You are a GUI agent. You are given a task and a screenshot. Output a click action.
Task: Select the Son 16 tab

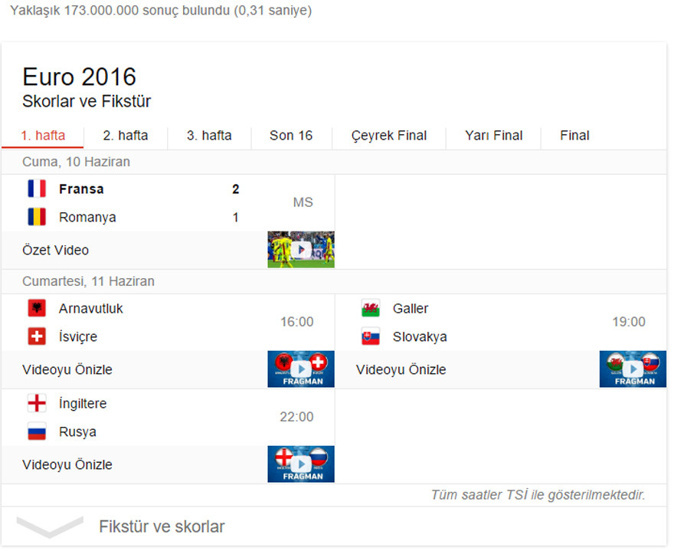(x=291, y=136)
